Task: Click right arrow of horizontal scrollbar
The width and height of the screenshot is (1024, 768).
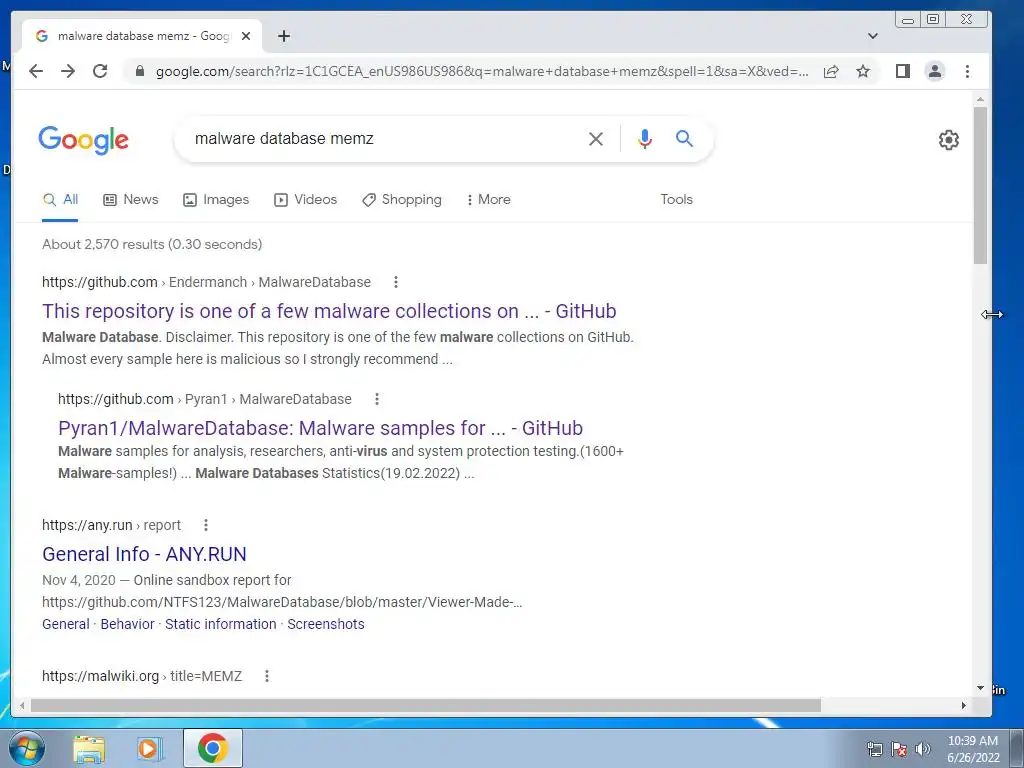Action: coord(963,705)
